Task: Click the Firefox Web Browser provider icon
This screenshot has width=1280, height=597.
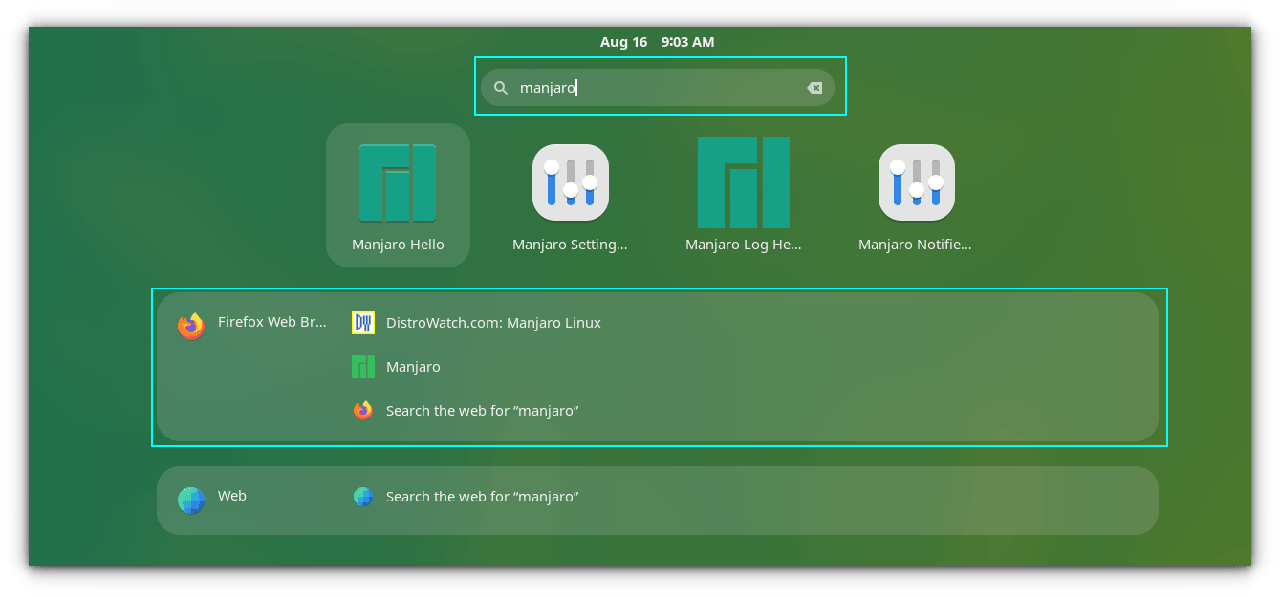Action: click(191, 326)
